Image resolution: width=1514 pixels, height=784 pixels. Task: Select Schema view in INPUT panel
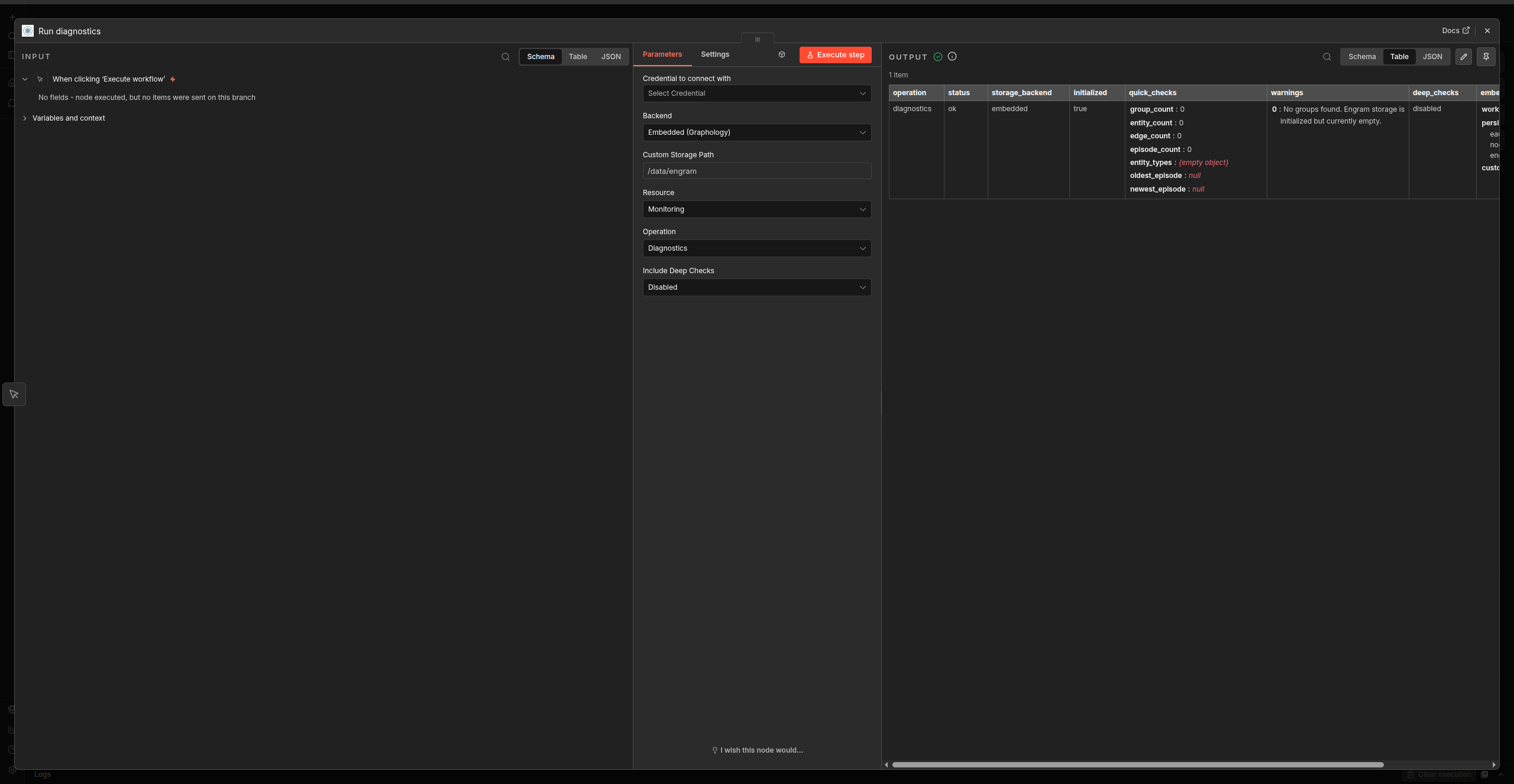click(x=541, y=57)
